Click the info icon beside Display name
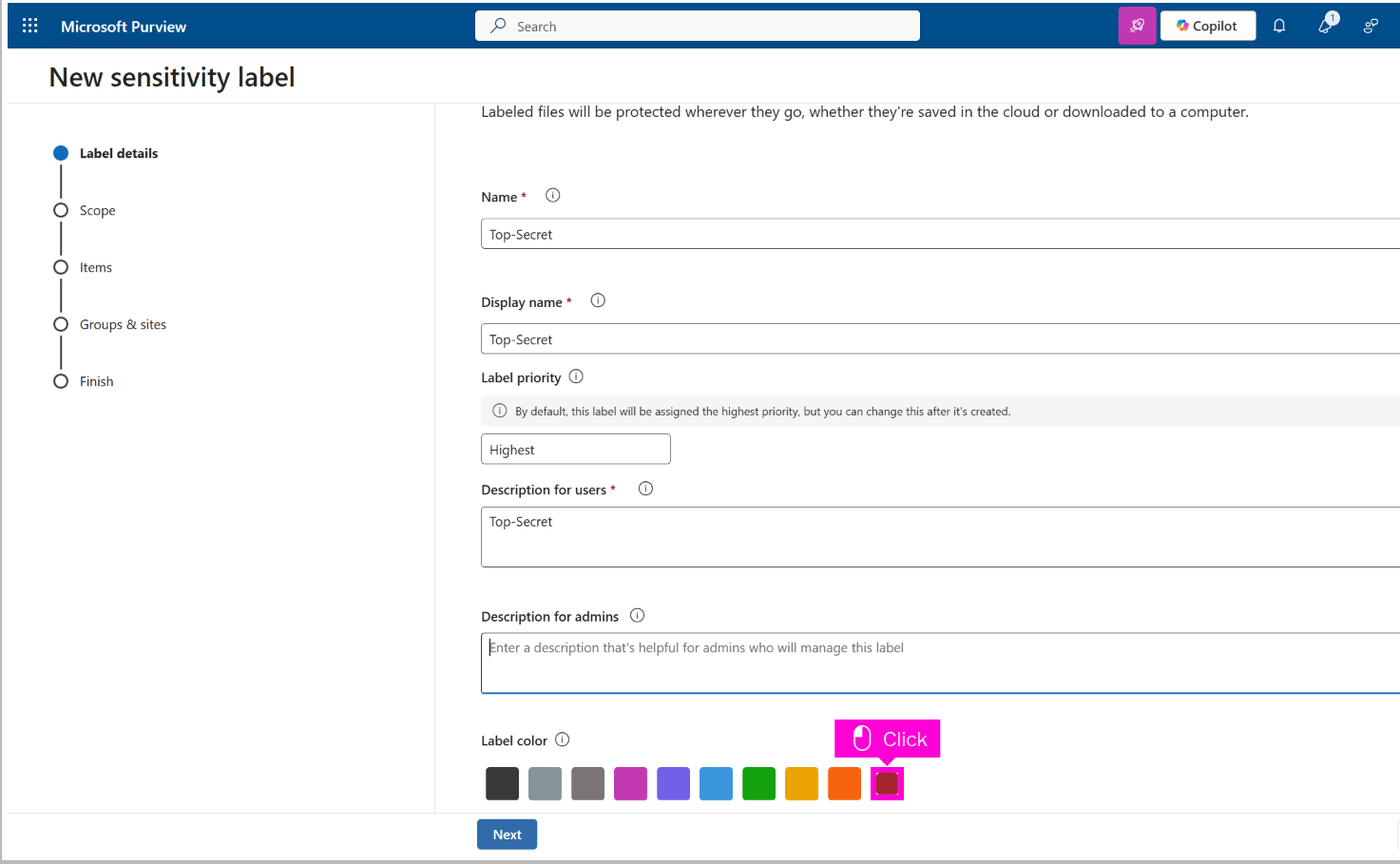This screenshot has height=864, width=1400. pos(598,300)
